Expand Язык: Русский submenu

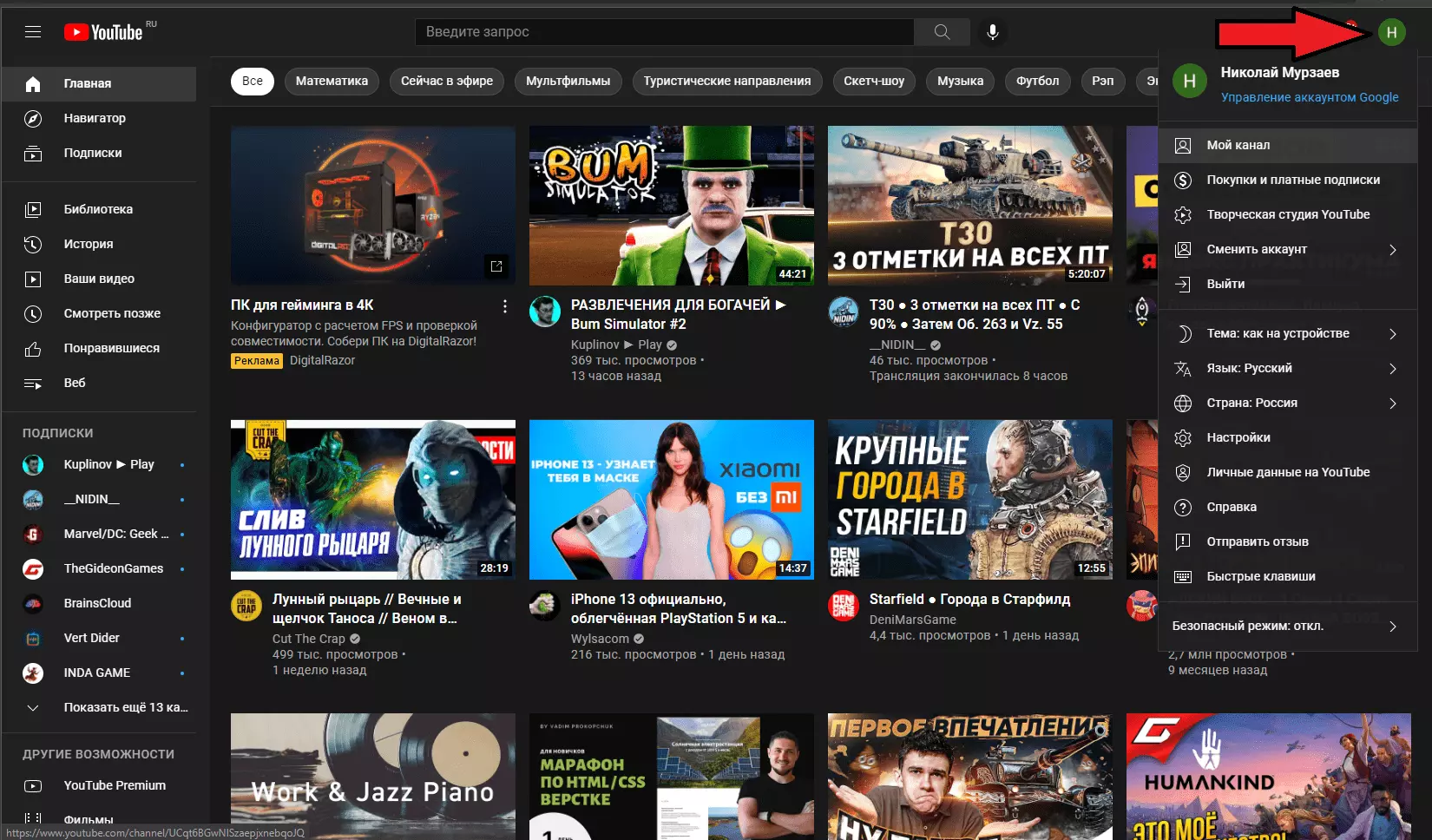click(x=1288, y=368)
